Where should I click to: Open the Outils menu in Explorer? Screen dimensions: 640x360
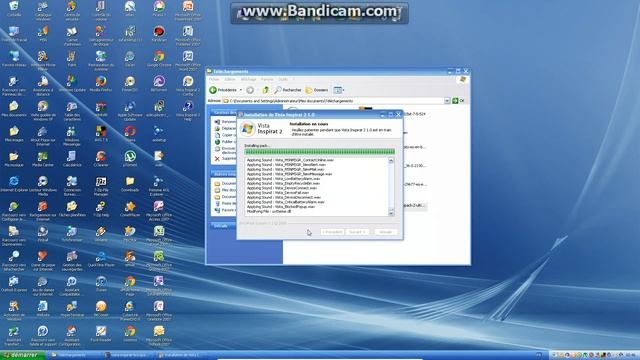[283, 79]
